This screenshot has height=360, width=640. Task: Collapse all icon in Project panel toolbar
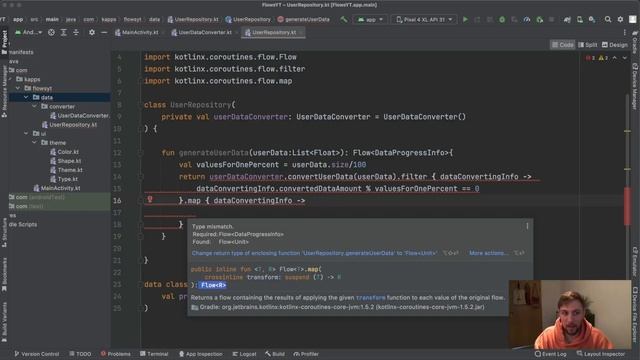(x=76, y=32)
